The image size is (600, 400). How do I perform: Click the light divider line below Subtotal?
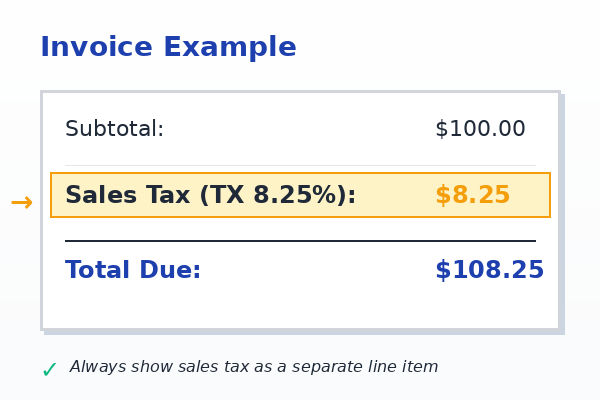(x=300, y=165)
